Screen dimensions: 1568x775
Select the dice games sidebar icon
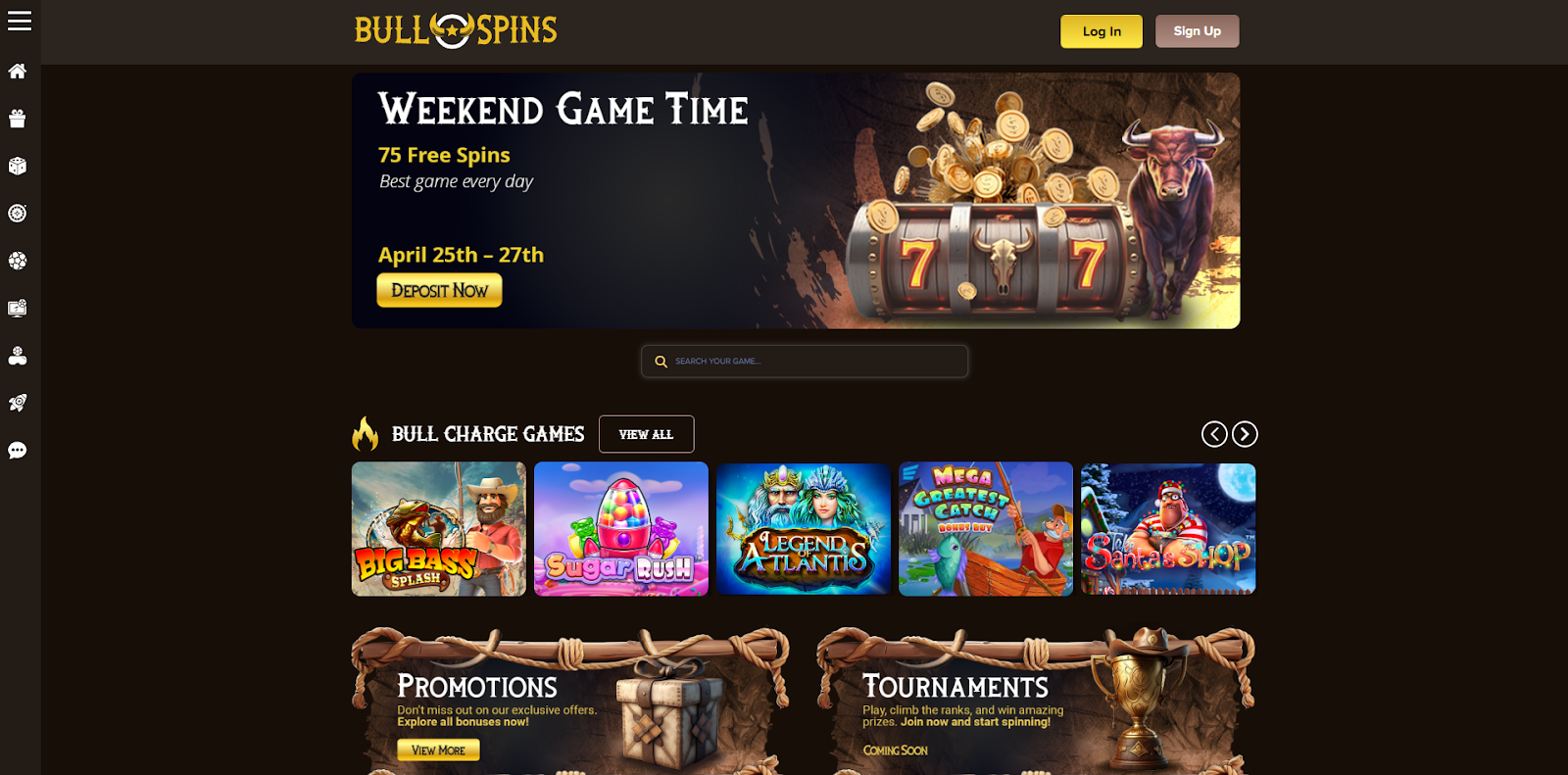tap(18, 166)
